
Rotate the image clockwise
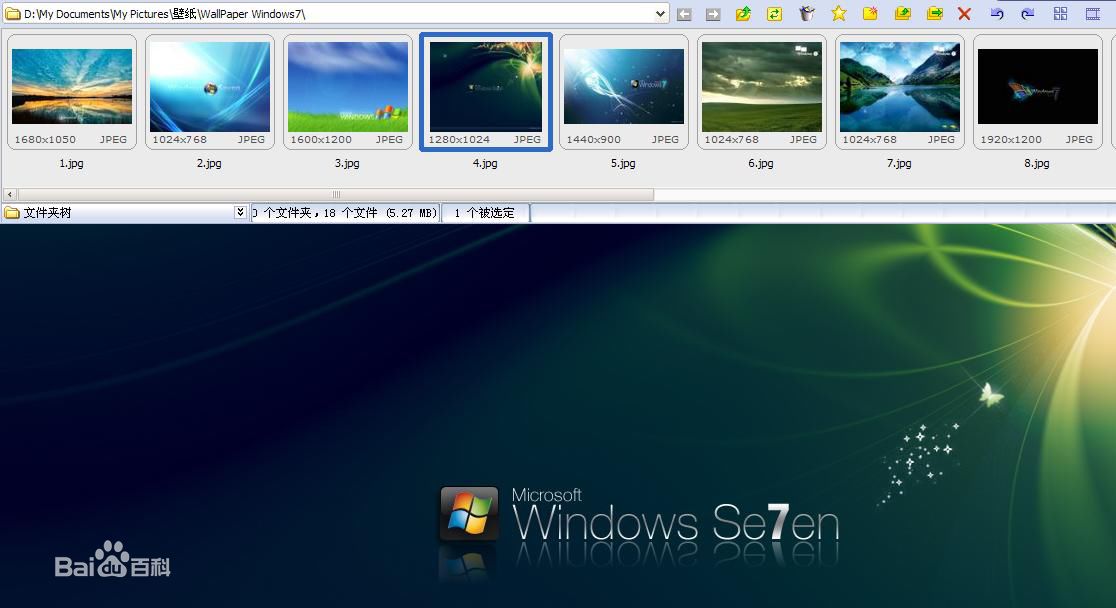point(1027,14)
